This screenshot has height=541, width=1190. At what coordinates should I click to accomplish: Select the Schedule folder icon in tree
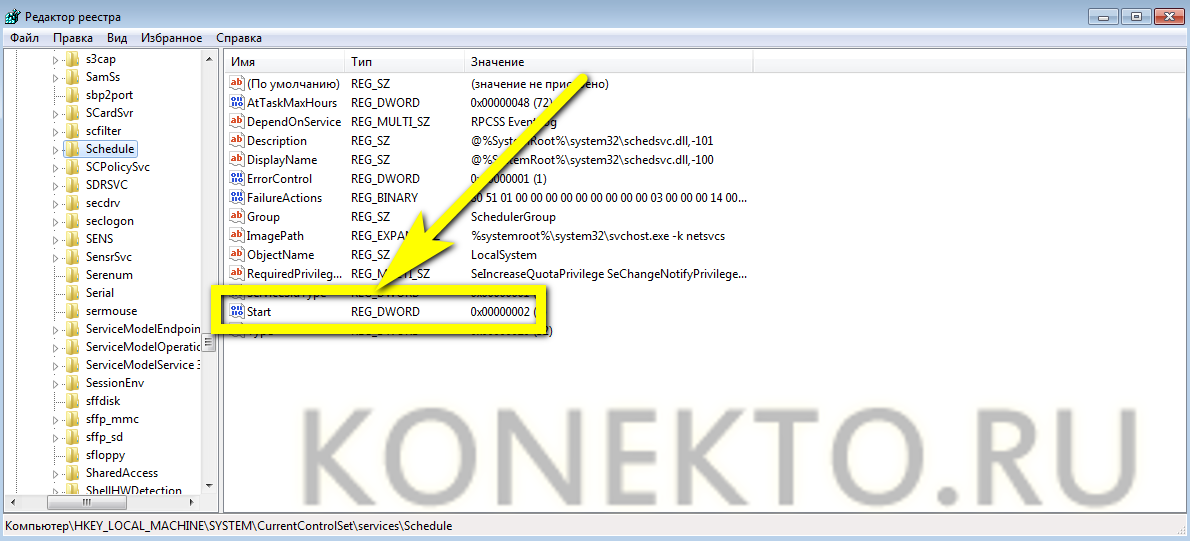point(72,149)
